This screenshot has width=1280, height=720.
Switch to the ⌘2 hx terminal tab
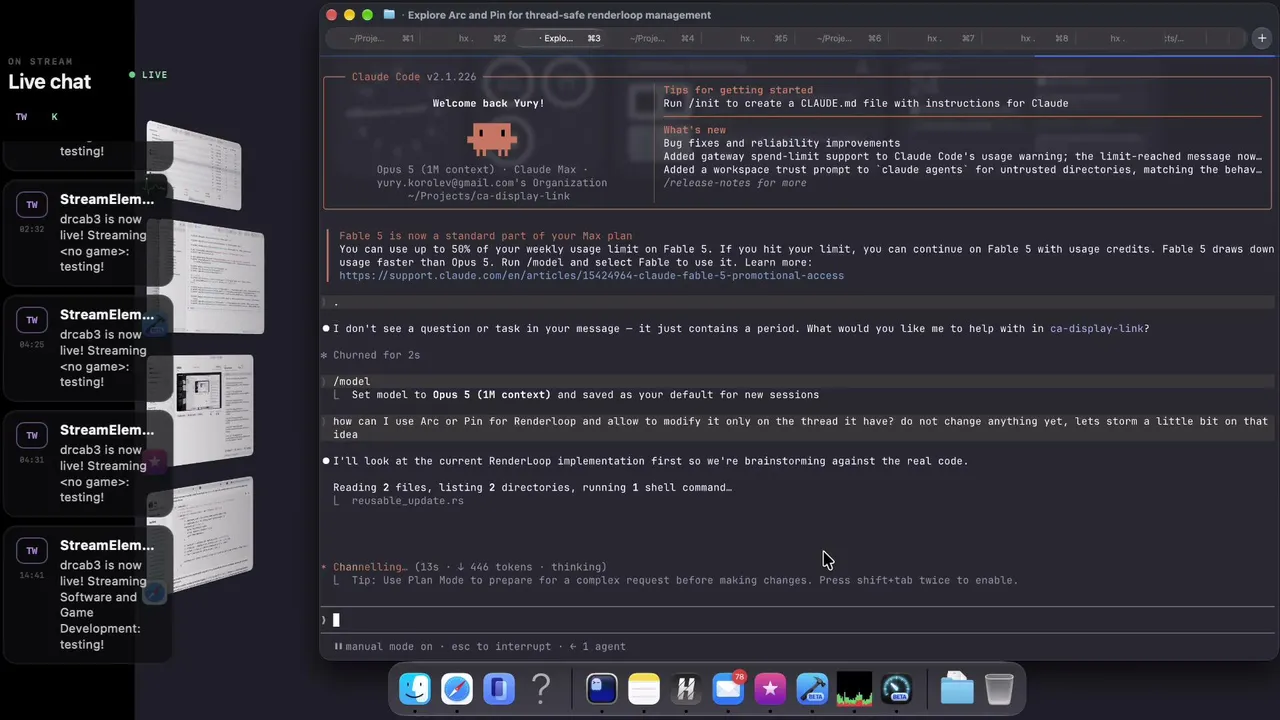482,38
